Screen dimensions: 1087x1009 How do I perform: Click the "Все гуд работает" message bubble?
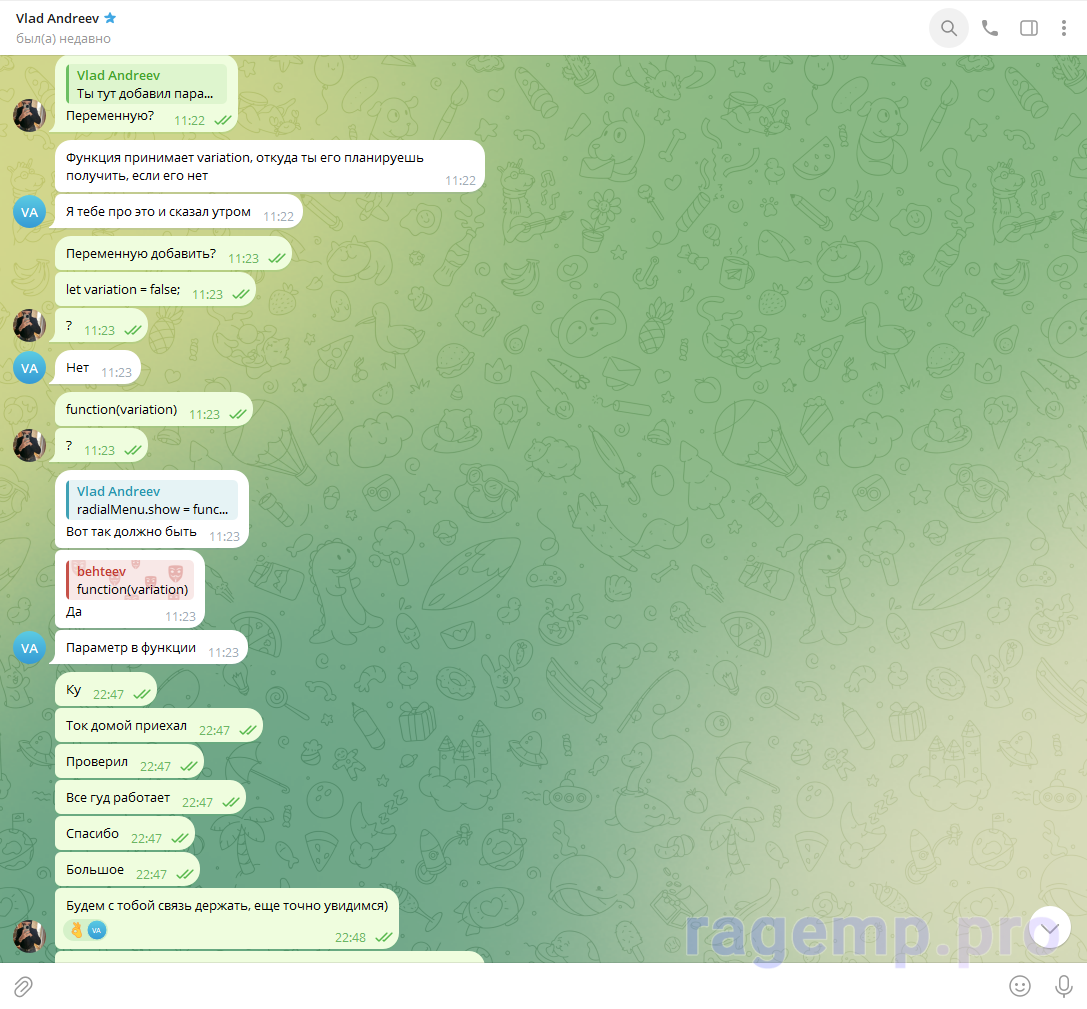[118, 798]
